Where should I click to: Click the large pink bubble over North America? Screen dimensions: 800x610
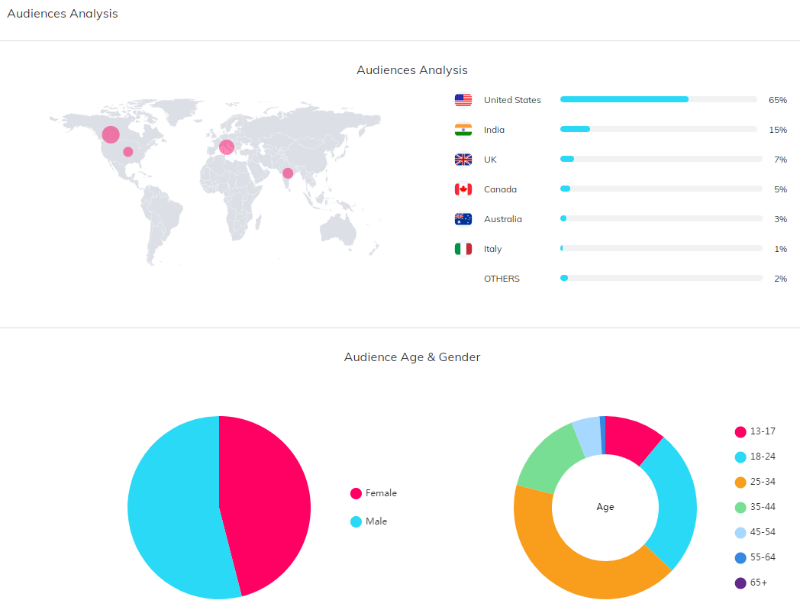(110, 134)
